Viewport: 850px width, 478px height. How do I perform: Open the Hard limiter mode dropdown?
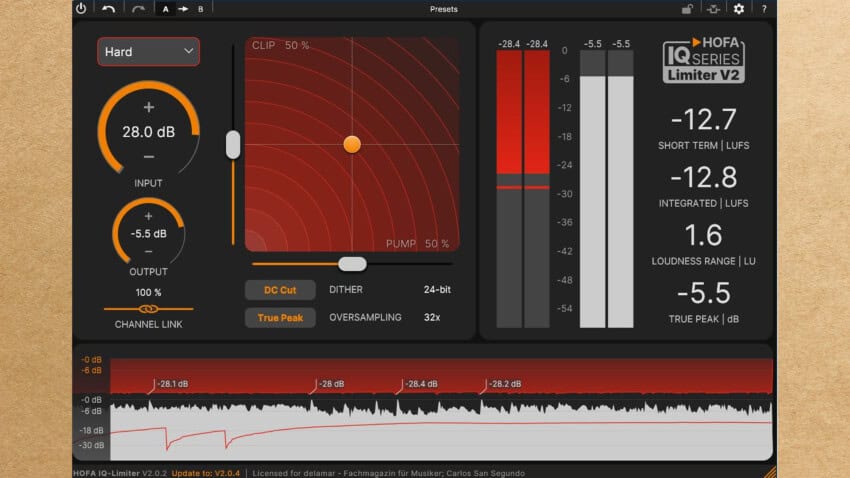point(149,52)
